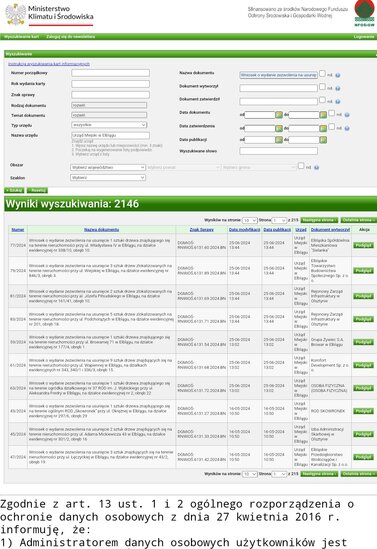Click the Wyszukiwane słowo input field
Viewport: 377px width, 549px height.
coord(279,151)
